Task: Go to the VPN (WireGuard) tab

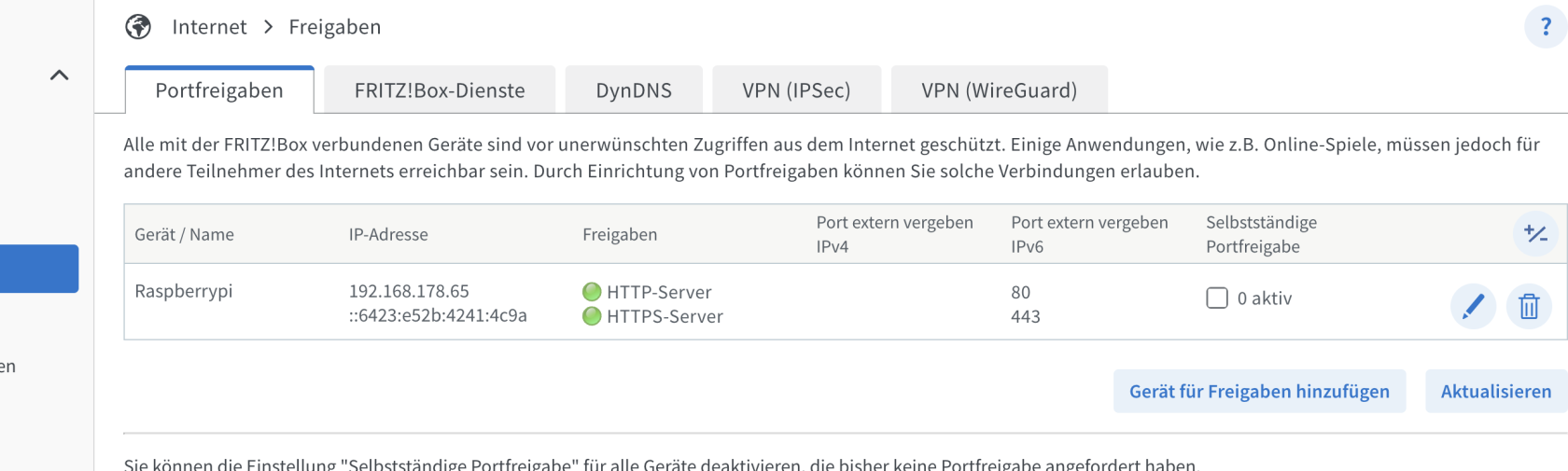Action: 999,90
